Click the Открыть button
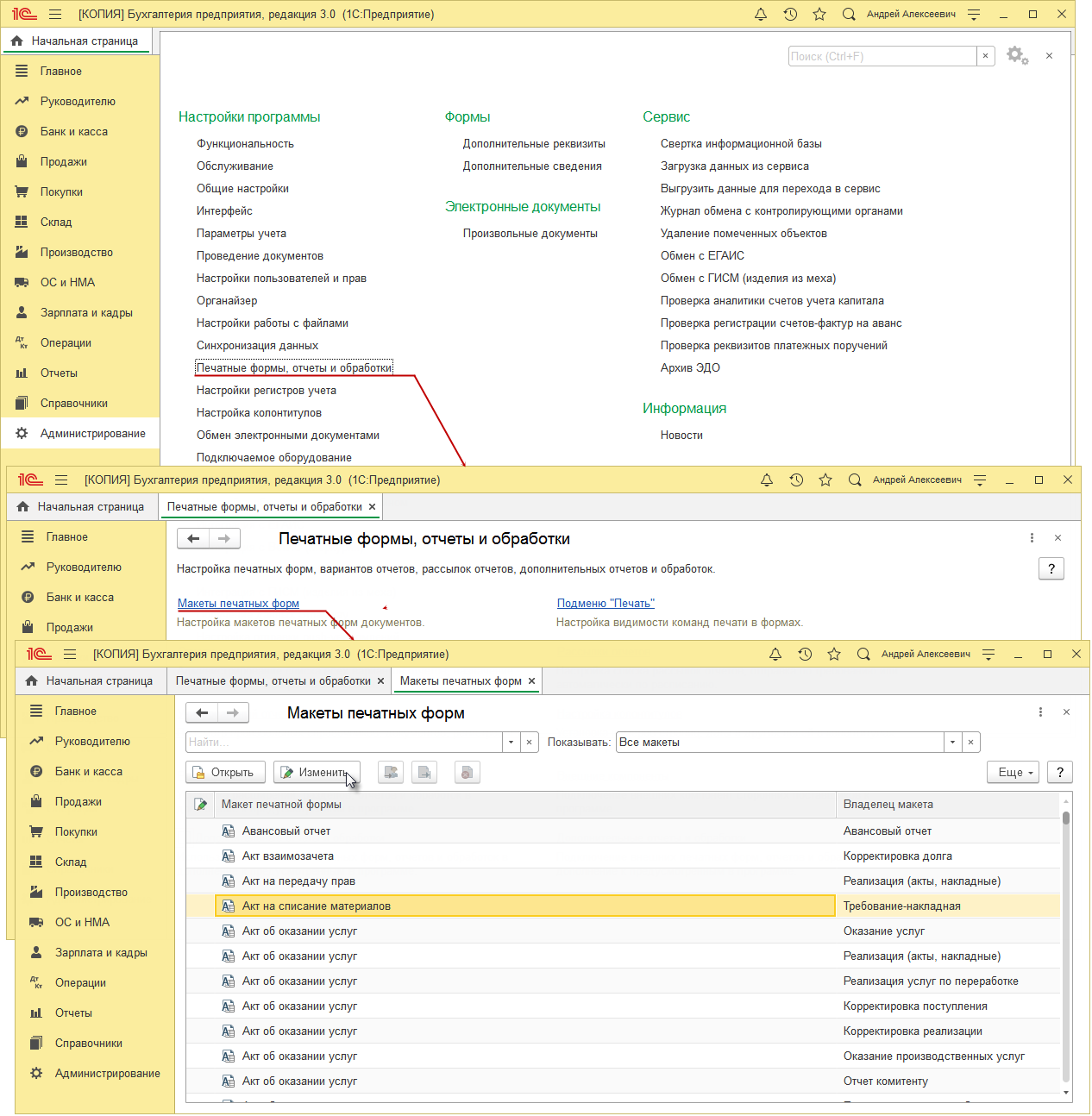The image size is (1092, 1116). click(225, 772)
